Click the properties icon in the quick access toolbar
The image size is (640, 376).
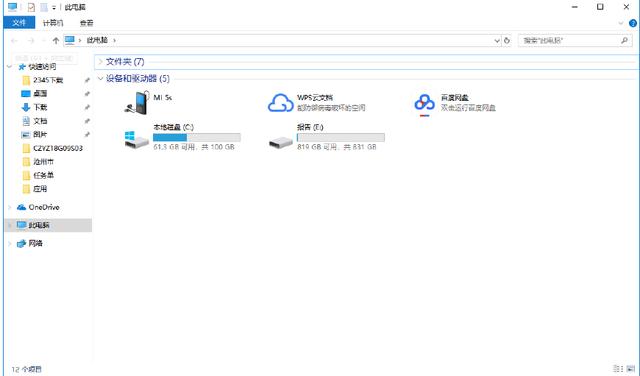pyautogui.click(x=31, y=7)
